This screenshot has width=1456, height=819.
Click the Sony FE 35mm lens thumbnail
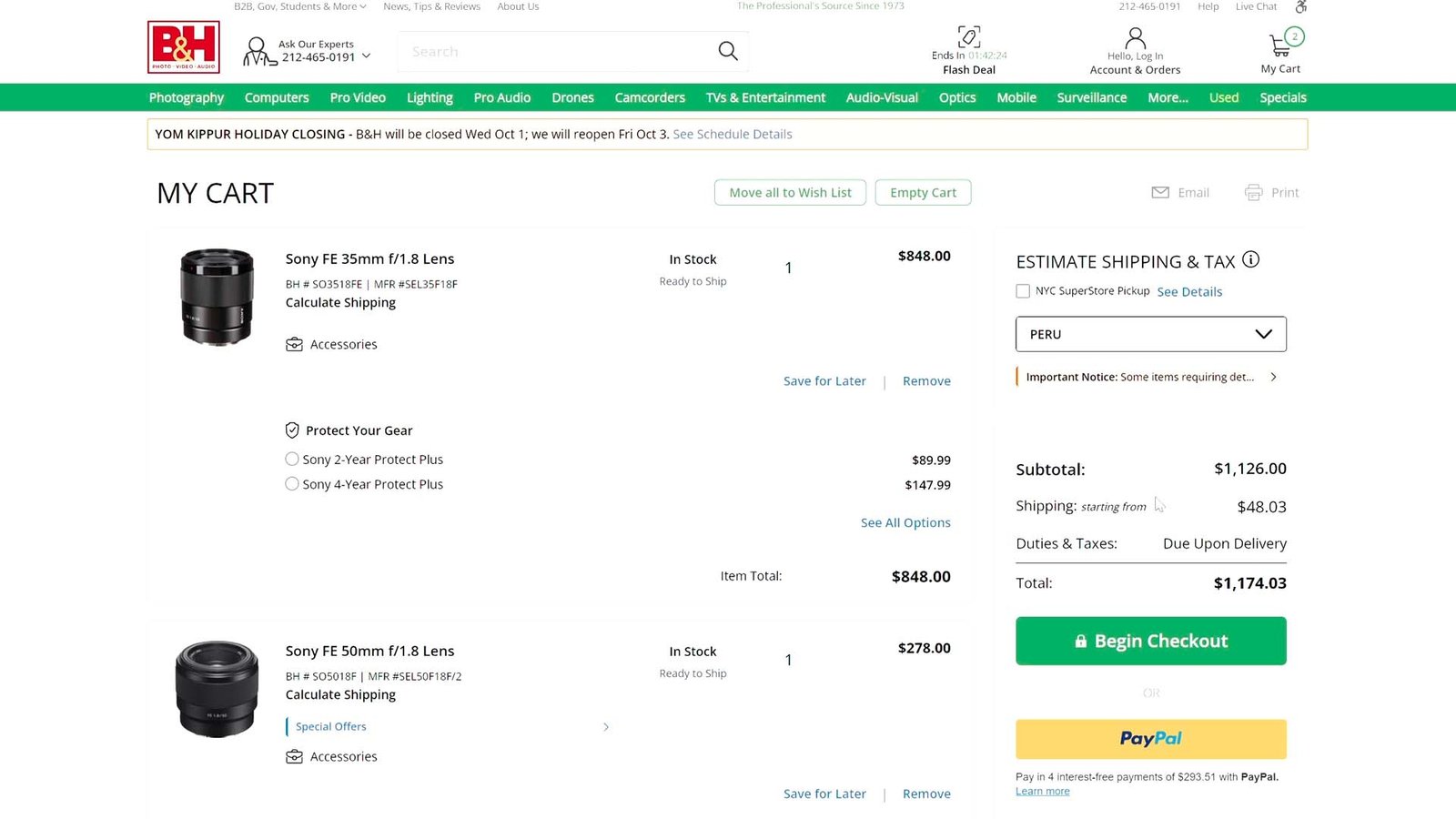tap(217, 297)
